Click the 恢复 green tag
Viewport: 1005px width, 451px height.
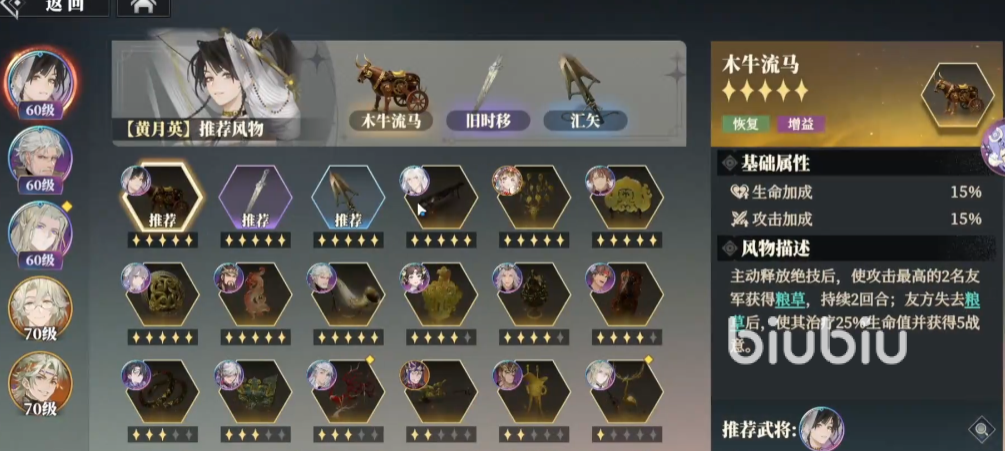tap(745, 124)
